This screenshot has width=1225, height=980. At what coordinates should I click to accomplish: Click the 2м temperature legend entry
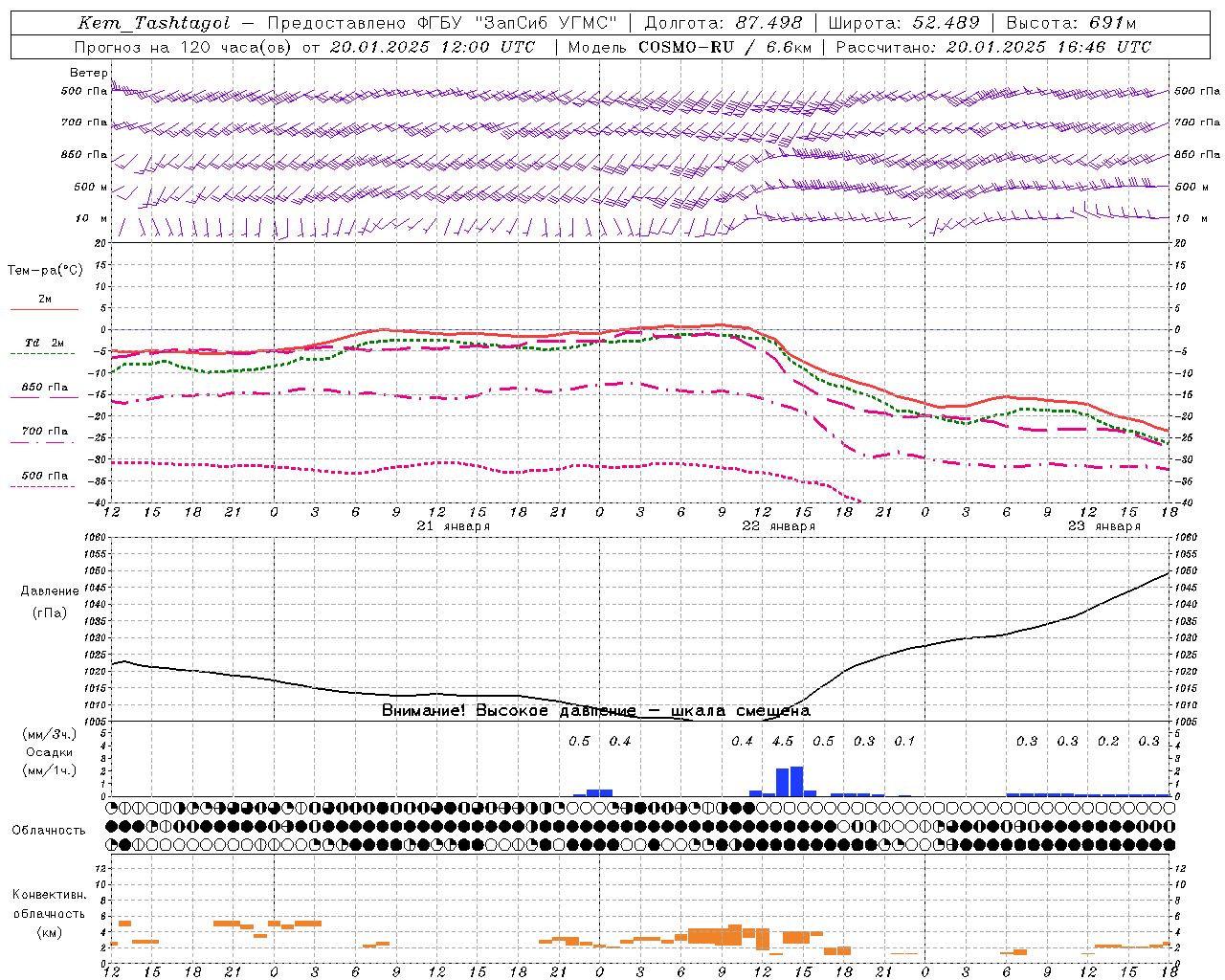pos(45,300)
